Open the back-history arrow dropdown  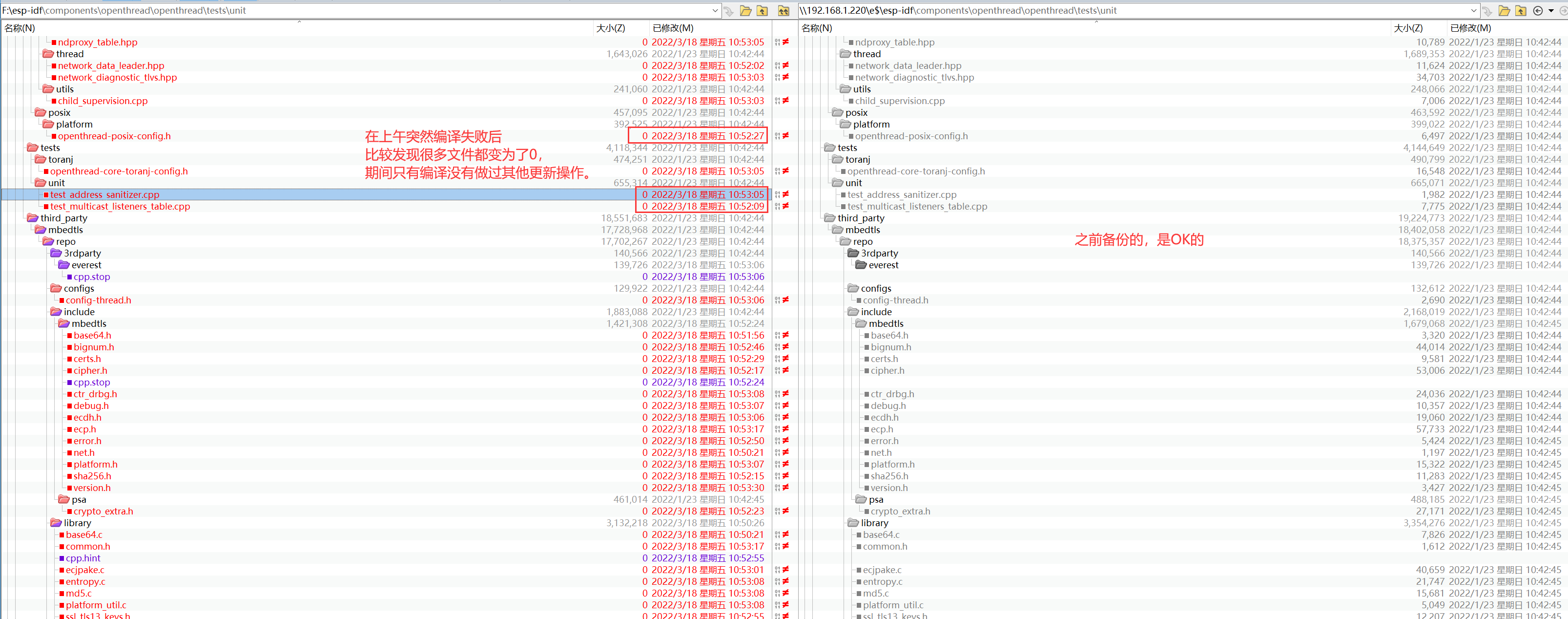[x=1551, y=11]
